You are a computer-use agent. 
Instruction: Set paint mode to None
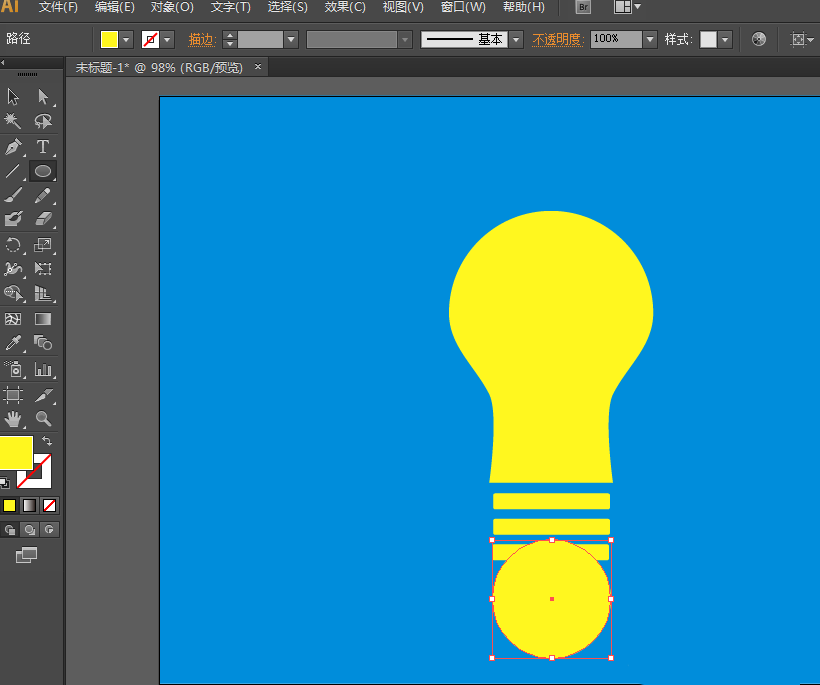click(50, 505)
